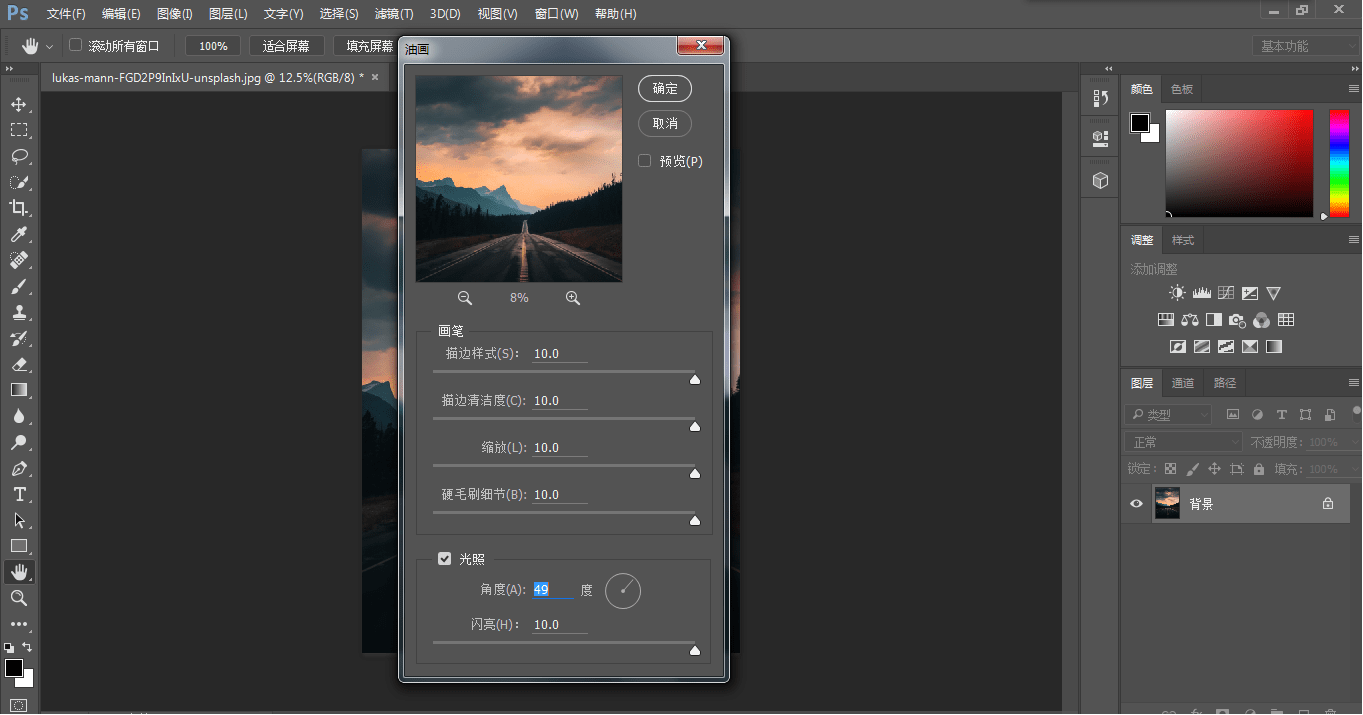Select the Crop tool
Viewport: 1363px width, 715px height.
19,208
